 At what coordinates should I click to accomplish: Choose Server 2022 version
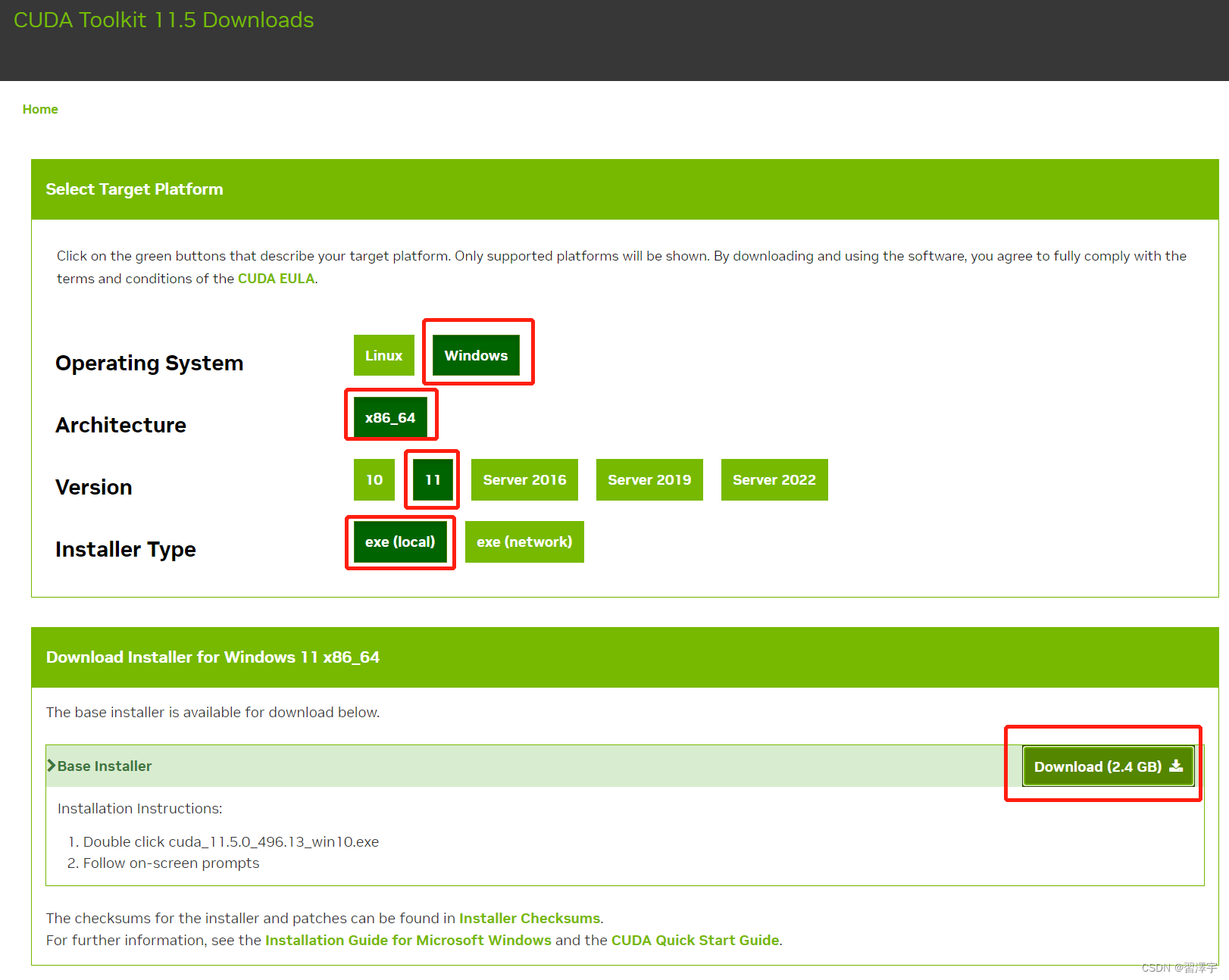point(774,479)
